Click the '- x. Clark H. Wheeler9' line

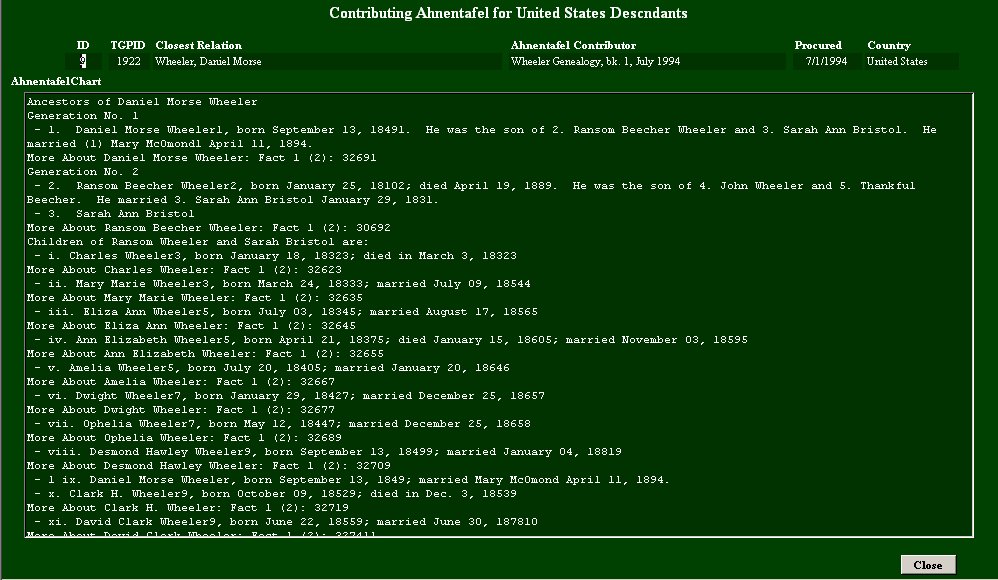(276, 494)
